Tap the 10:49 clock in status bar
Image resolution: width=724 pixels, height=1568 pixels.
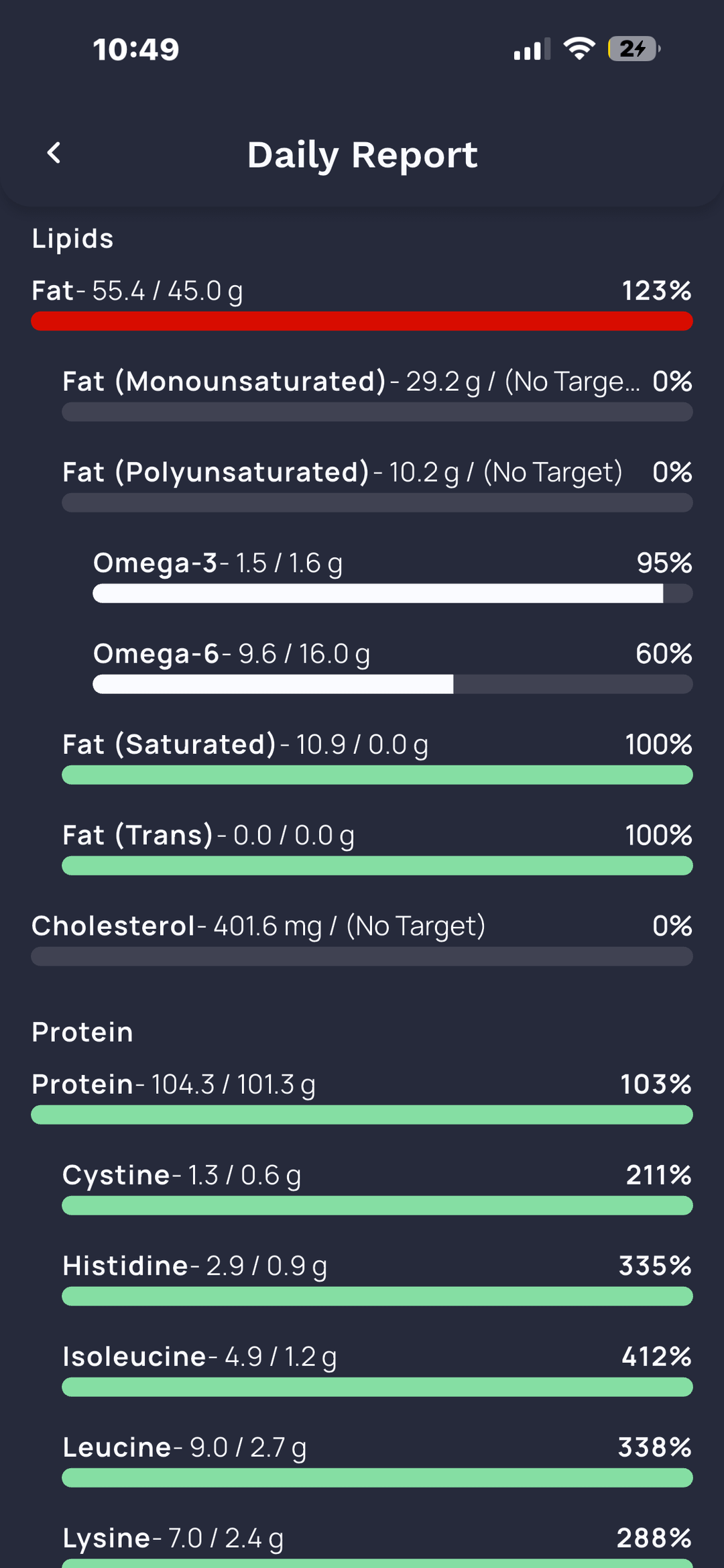click(136, 50)
